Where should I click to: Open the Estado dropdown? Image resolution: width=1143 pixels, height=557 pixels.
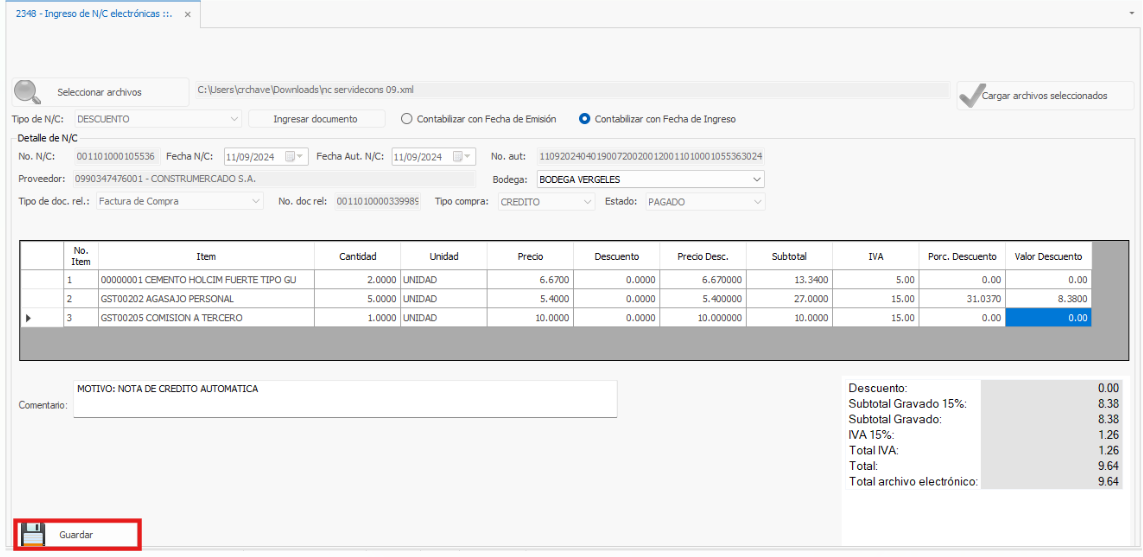(756, 201)
